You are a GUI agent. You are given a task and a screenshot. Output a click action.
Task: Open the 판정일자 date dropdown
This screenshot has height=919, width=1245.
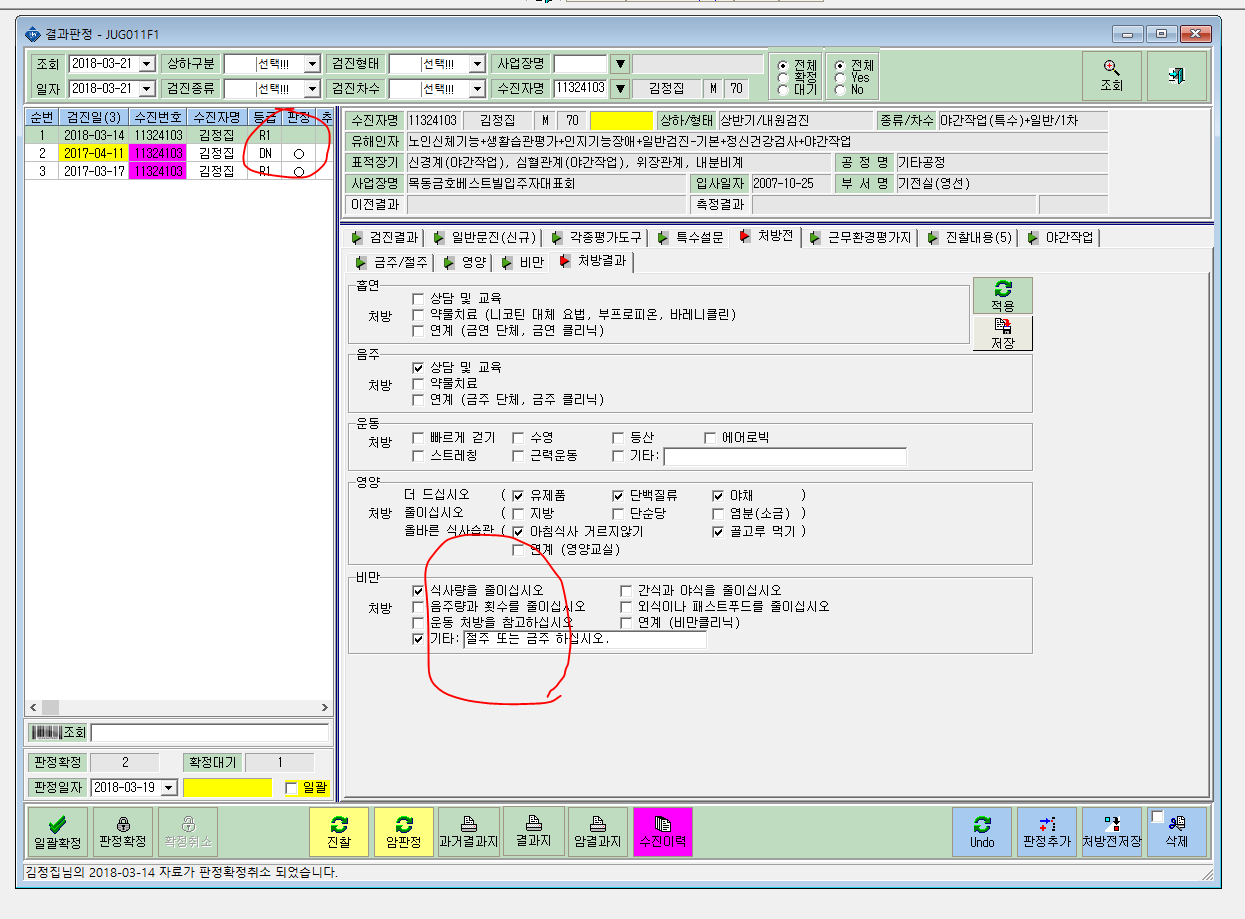point(168,787)
